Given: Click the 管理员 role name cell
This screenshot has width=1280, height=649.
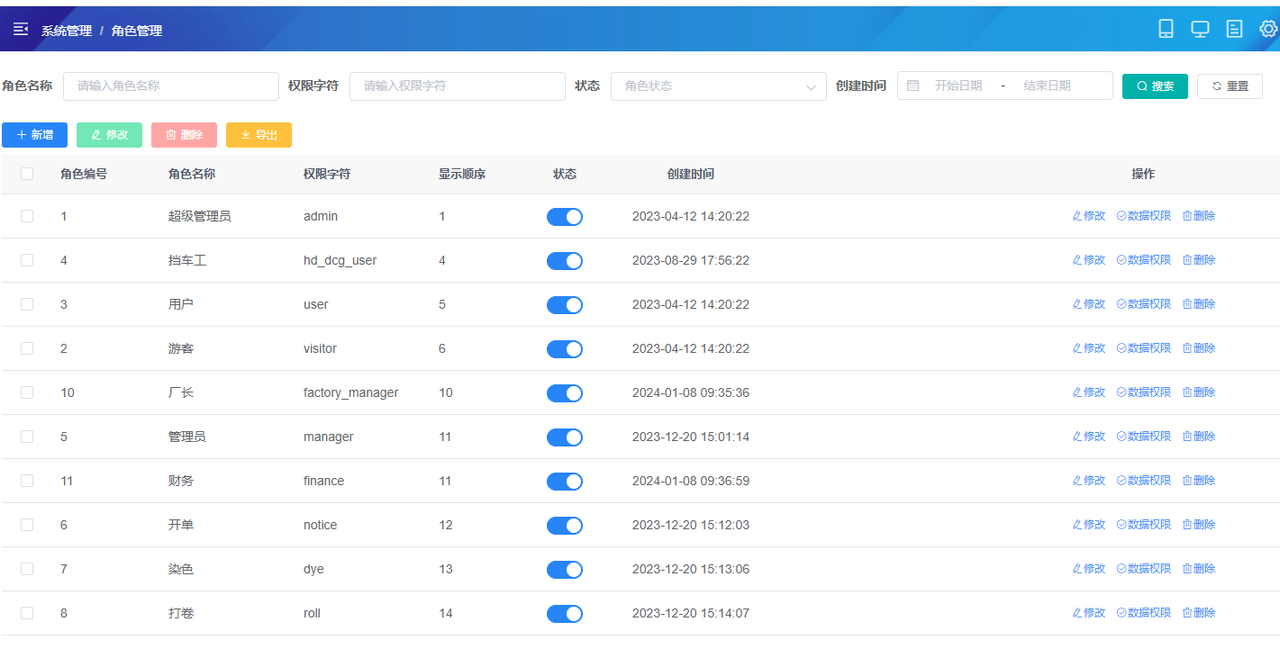Looking at the screenshot, I should [x=187, y=437].
